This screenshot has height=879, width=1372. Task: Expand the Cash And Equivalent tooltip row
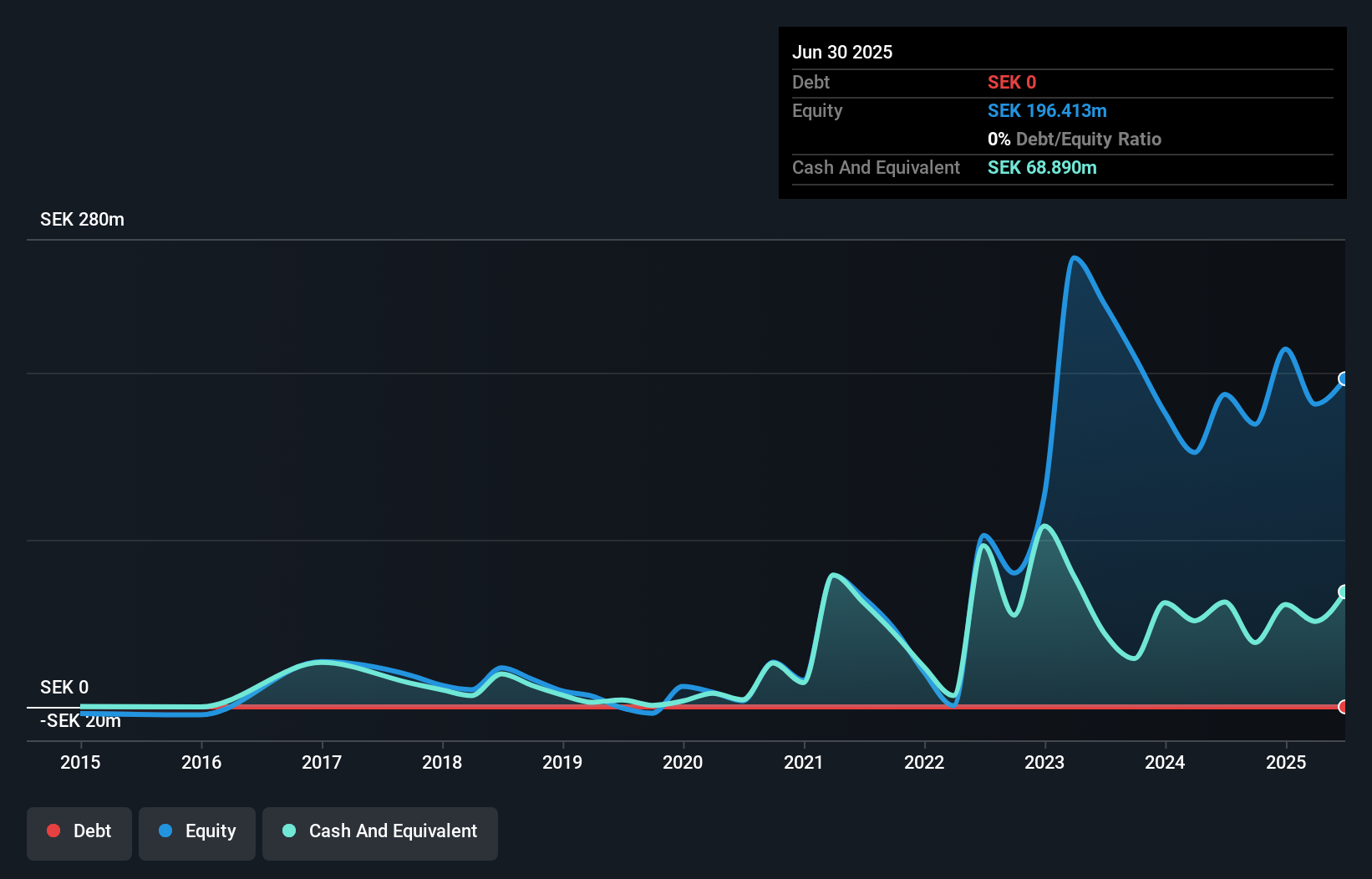tap(875, 167)
